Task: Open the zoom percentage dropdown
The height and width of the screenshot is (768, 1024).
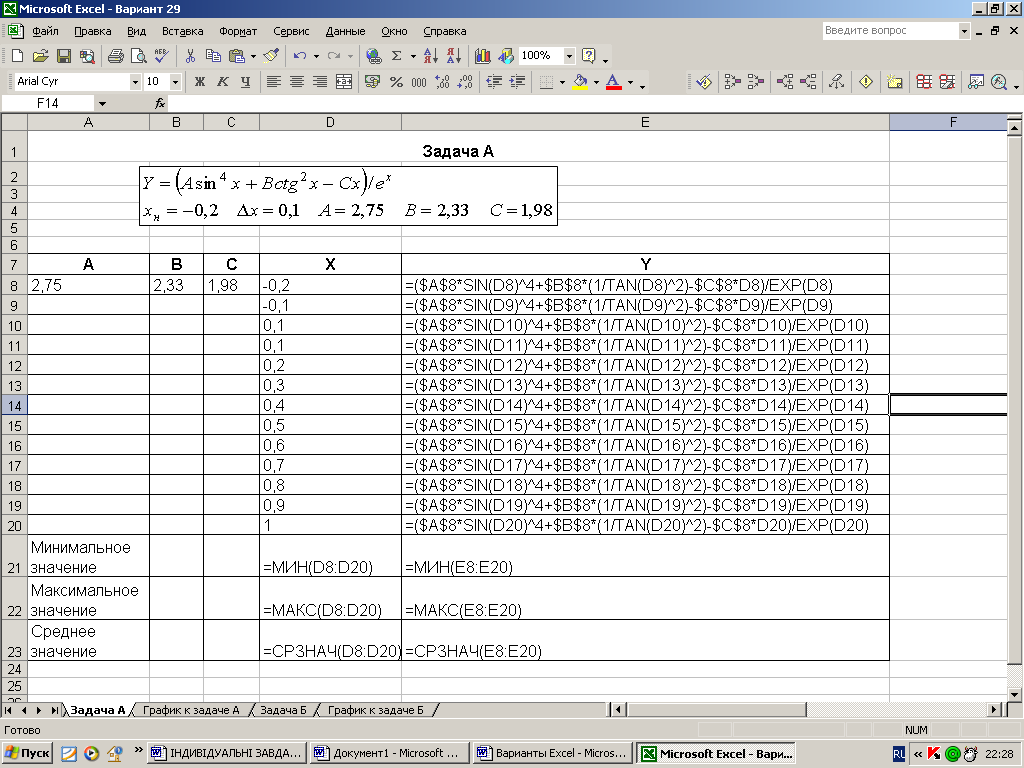Action: coord(569,56)
